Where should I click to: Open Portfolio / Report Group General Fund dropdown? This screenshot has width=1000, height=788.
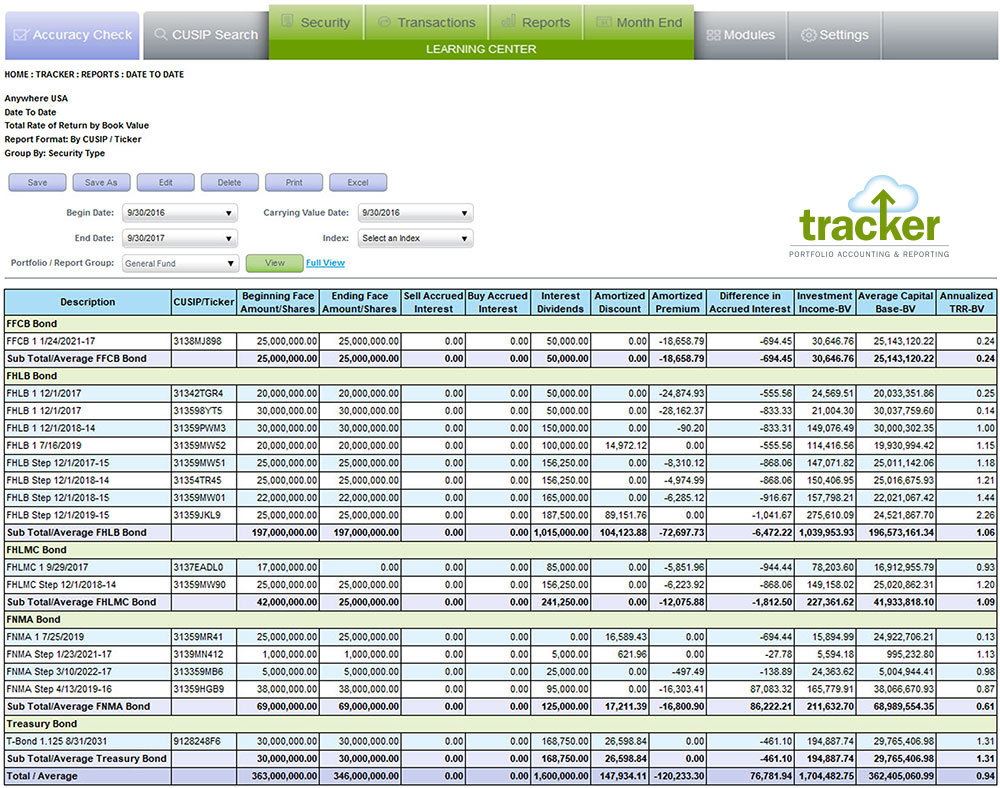pos(180,263)
